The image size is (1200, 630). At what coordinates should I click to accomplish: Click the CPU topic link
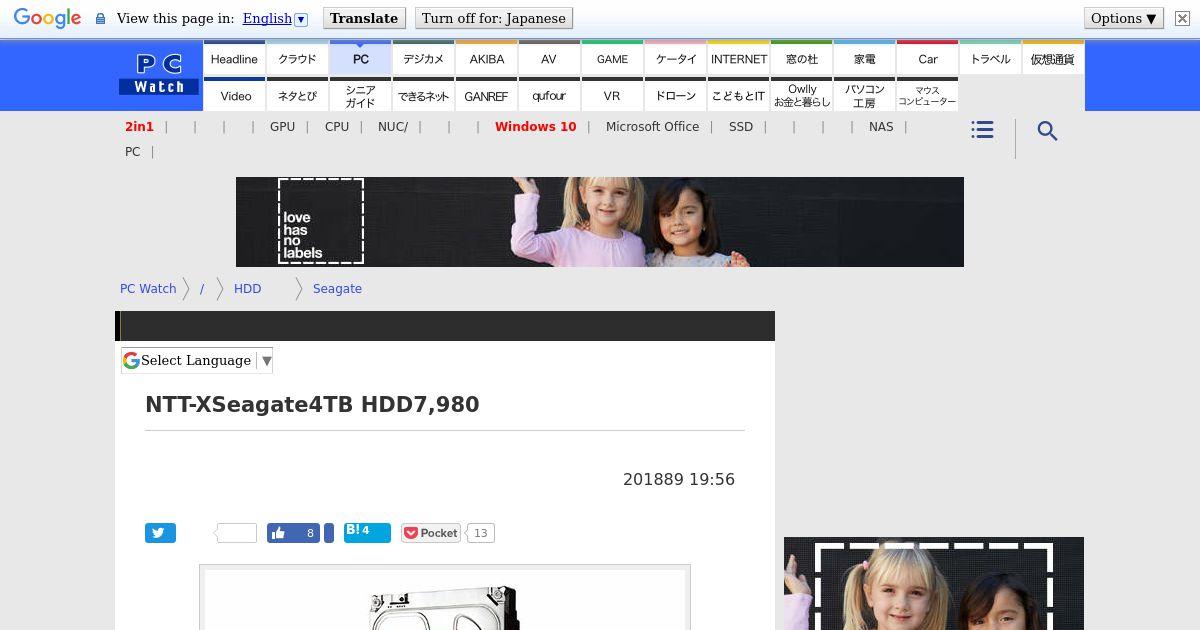pyautogui.click(x=337, y=126)
